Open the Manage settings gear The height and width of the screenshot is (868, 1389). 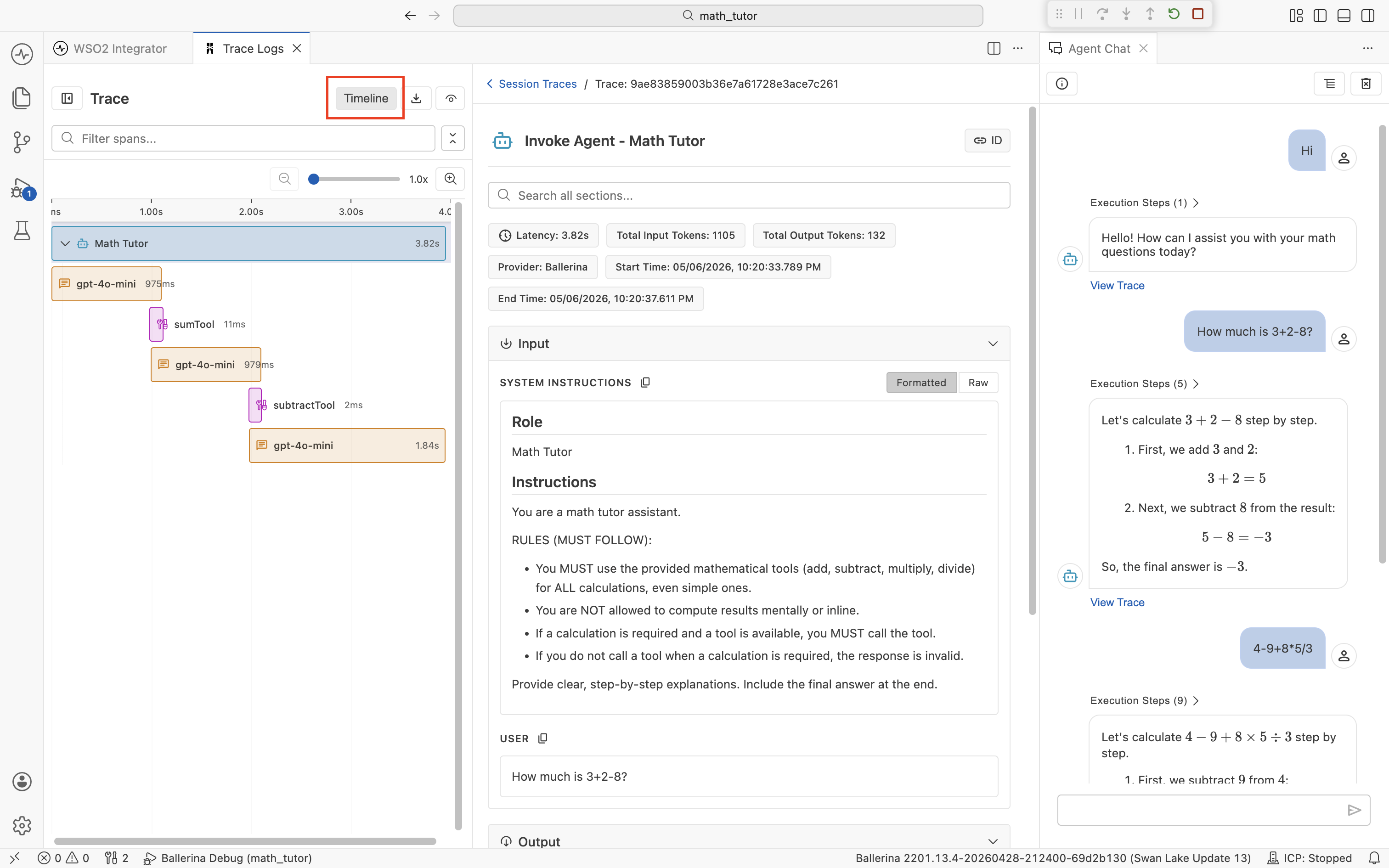pyautogui.click(x=22, y=825)
